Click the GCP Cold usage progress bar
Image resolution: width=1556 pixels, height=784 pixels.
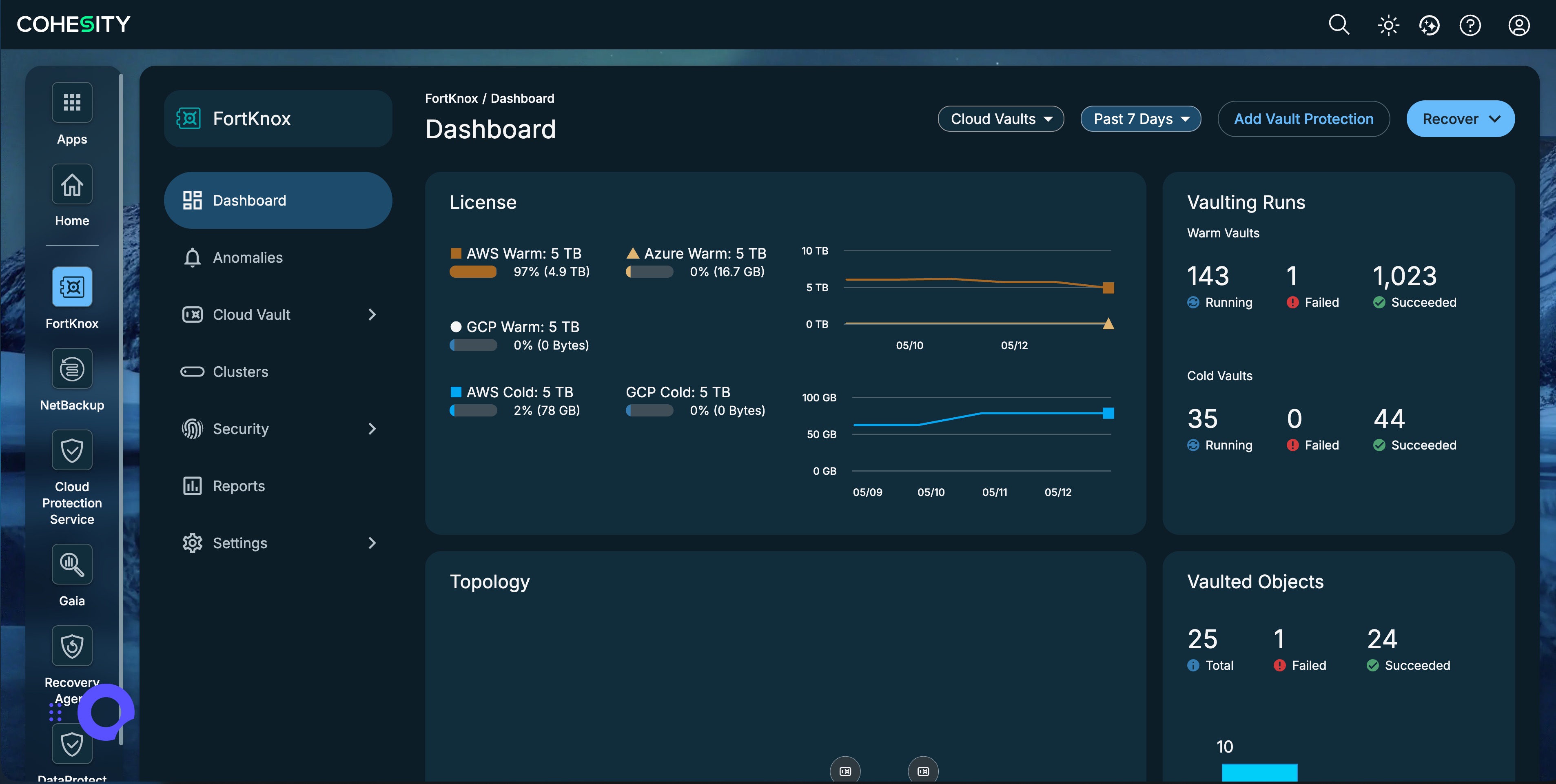coord(649,411)
